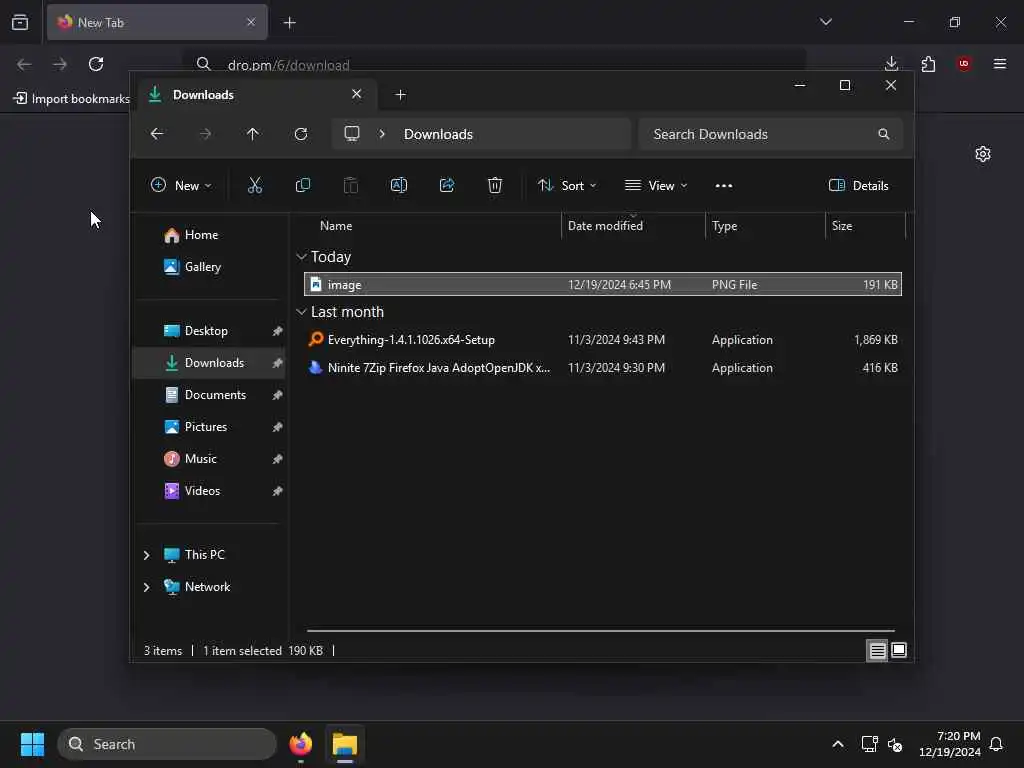Select the image PNG file row
1024x768 pixels.
pos(602,285)
